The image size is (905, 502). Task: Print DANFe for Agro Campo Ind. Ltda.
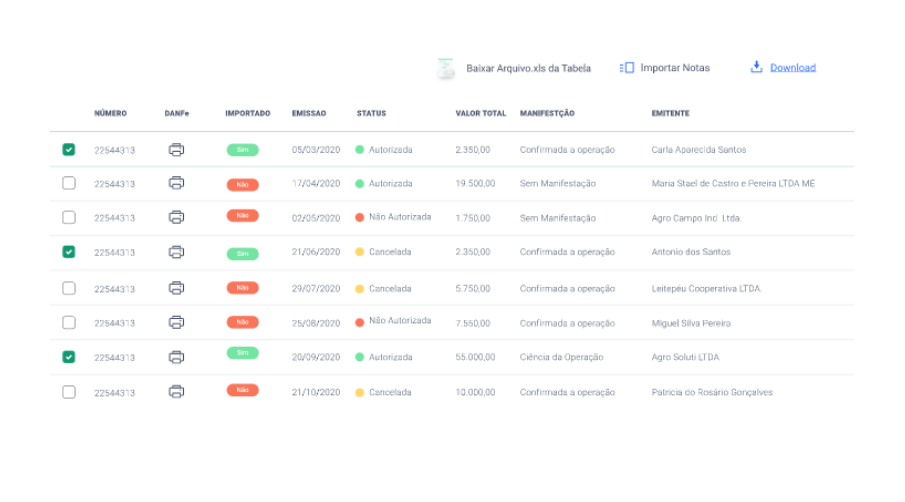(176, 217)
